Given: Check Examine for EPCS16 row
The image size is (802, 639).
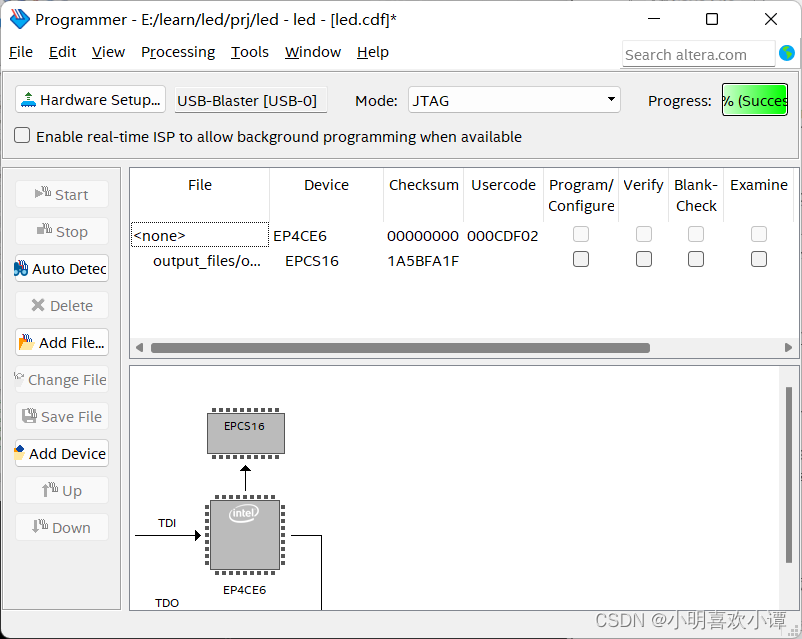Looking at the screenshot, I should click(759, 259).
